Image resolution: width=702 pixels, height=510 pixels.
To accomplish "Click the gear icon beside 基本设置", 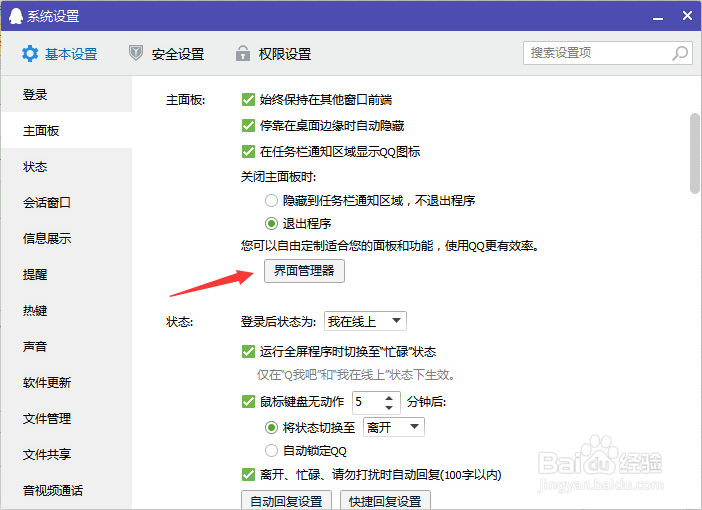I will point(30,54).
